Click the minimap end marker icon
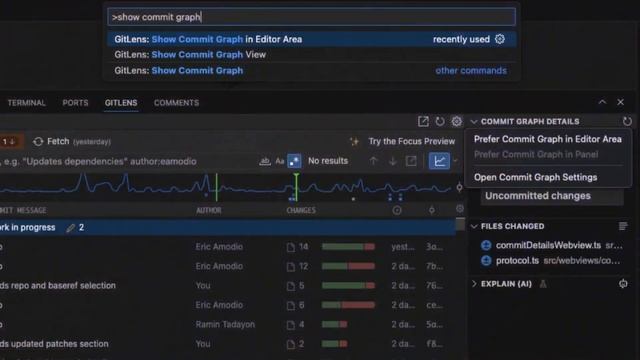This screenshot has width=640, height=360. [x=459, y=187]
